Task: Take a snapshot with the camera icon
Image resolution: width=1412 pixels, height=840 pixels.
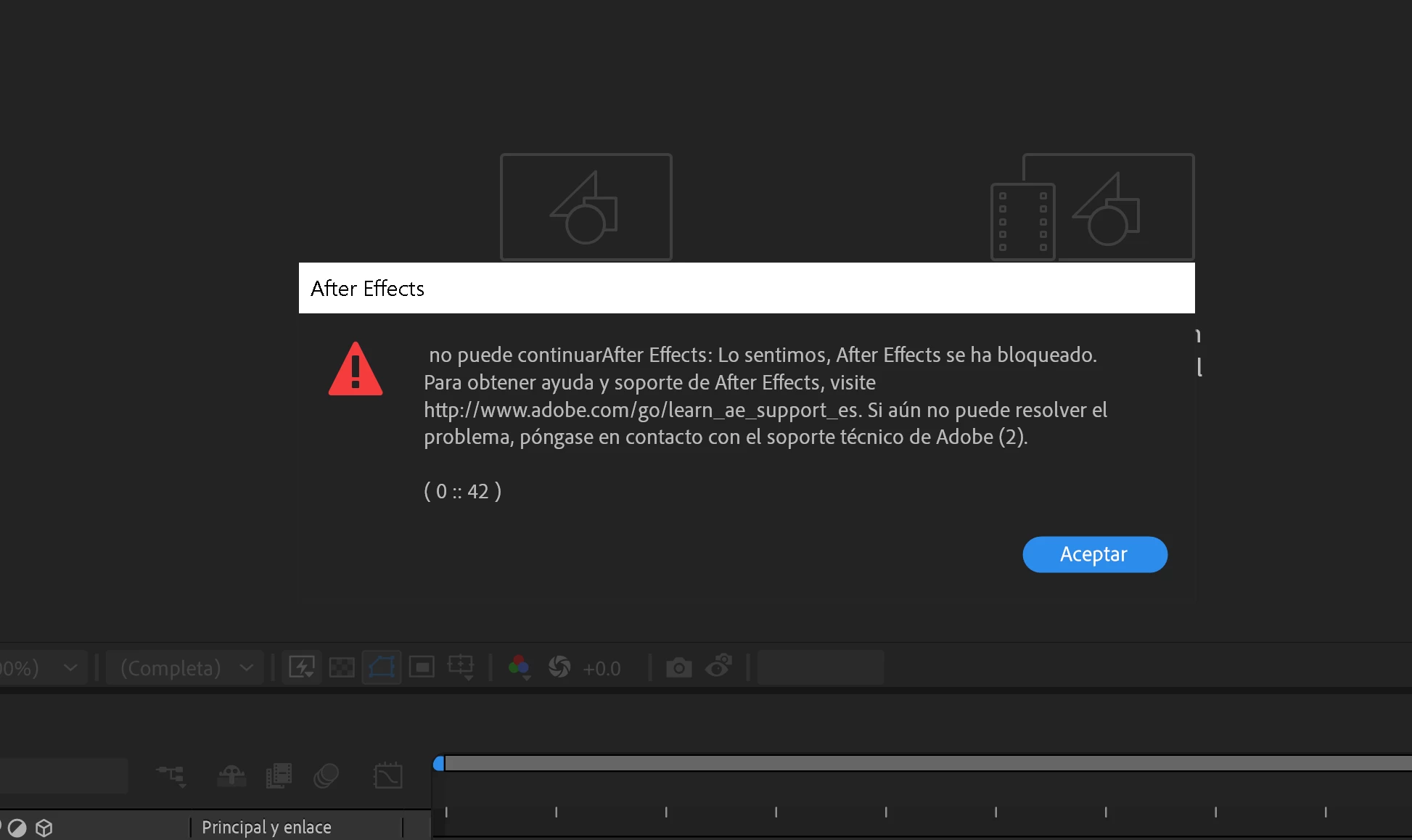Action: point(679,667)
